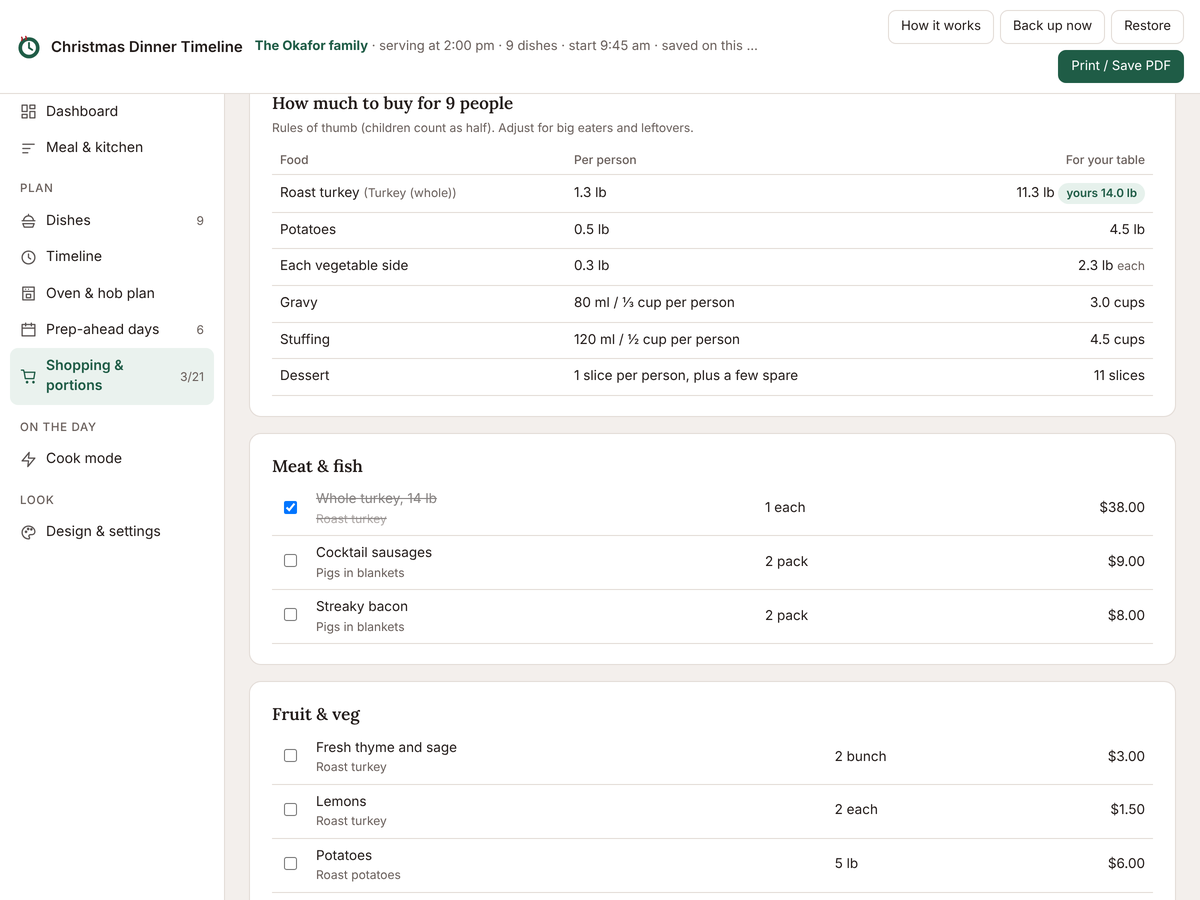
Task: Click Back up now
Action: [1052, 26]
